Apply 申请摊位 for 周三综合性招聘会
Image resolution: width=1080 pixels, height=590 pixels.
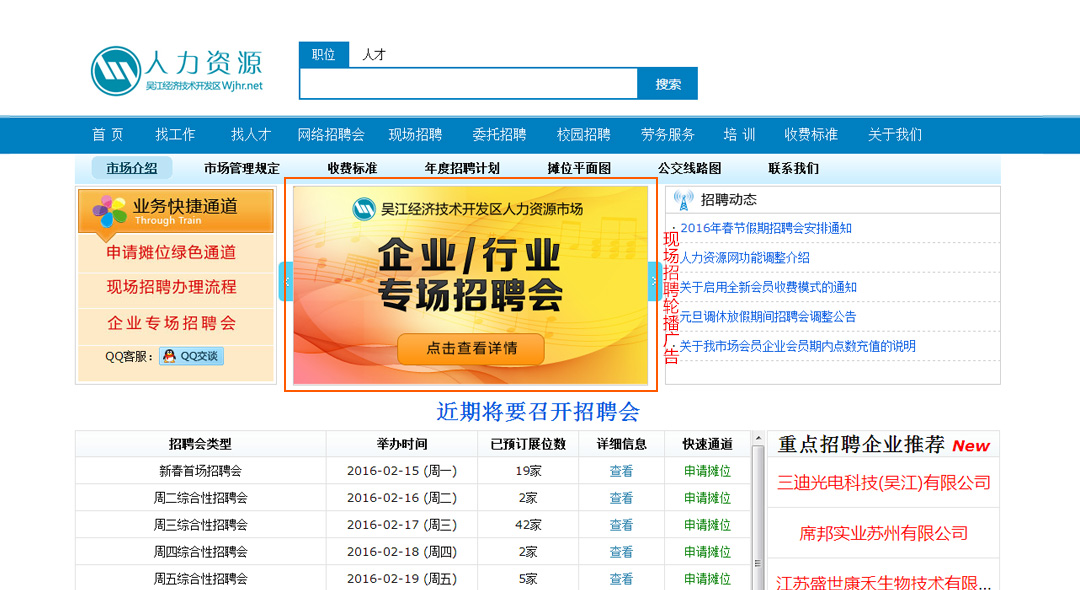click(x=707, y=525)
